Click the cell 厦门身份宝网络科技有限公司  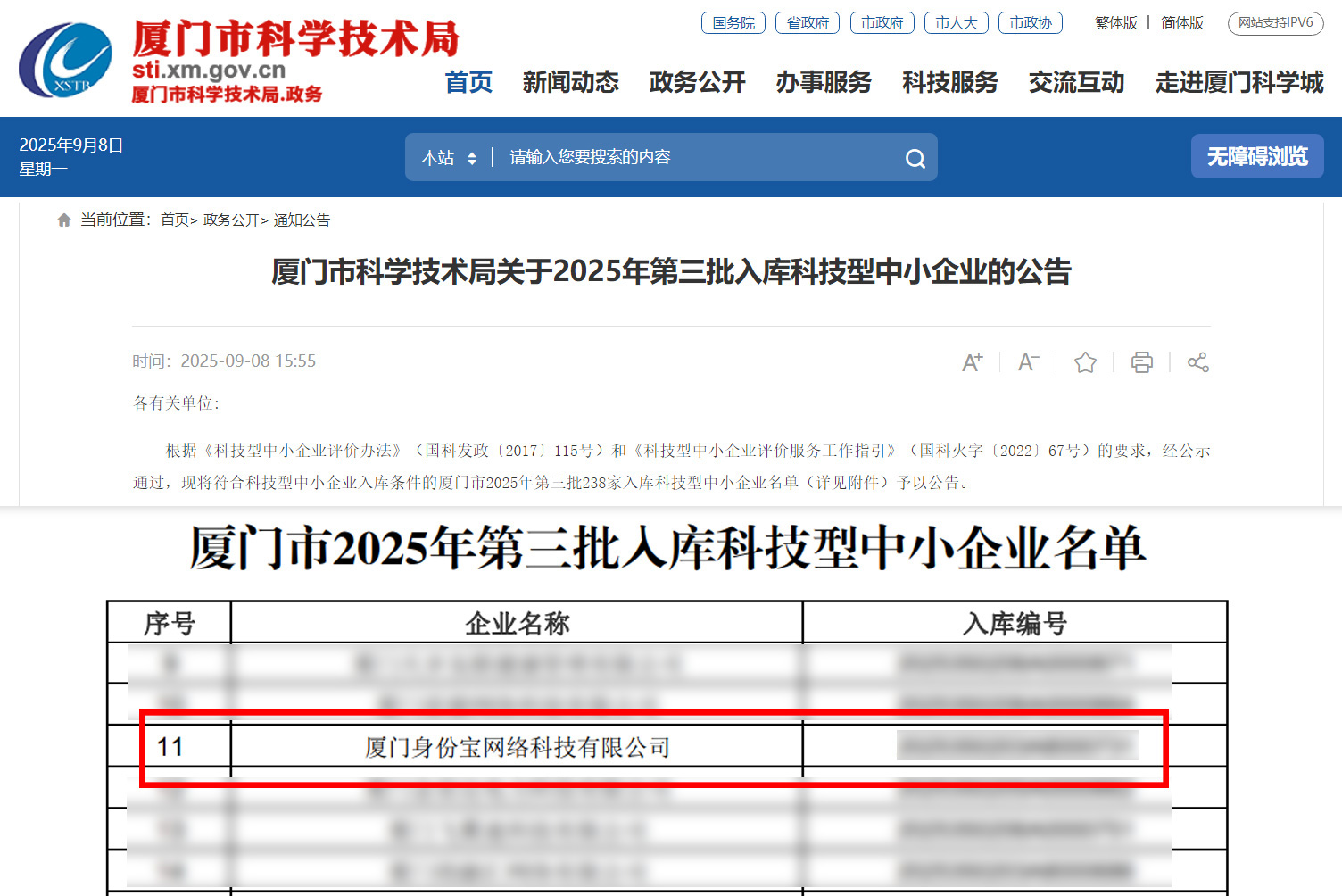click(518, 747)
